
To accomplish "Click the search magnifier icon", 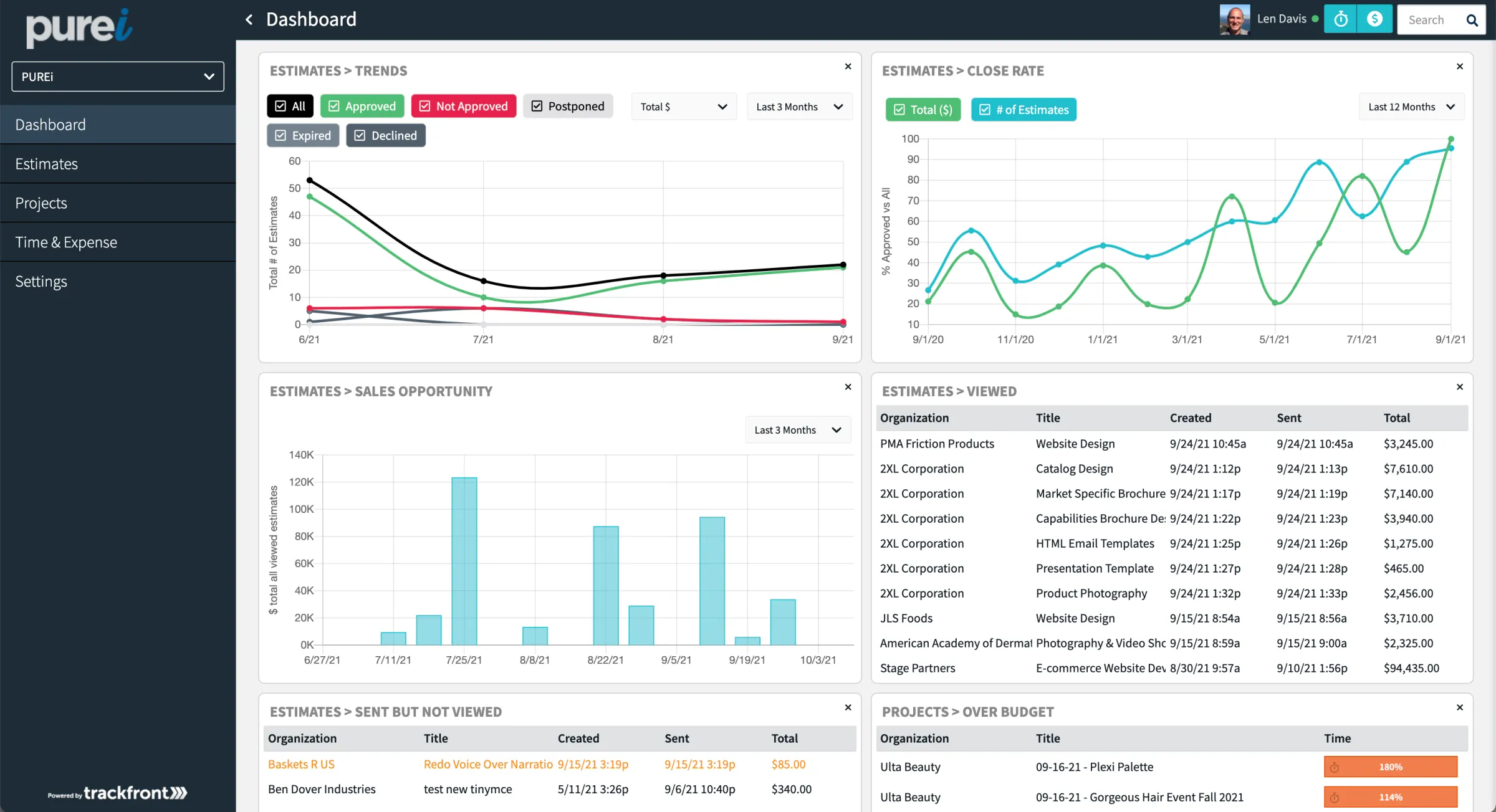I will tap(1472, 19).
